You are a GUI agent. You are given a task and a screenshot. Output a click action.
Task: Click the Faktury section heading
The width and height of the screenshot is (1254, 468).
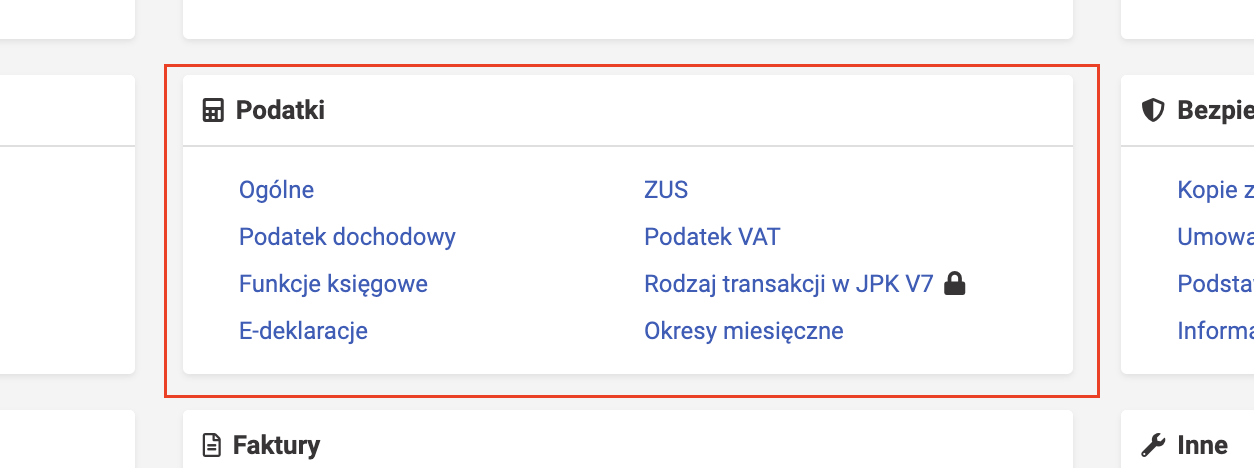[276, 444]
